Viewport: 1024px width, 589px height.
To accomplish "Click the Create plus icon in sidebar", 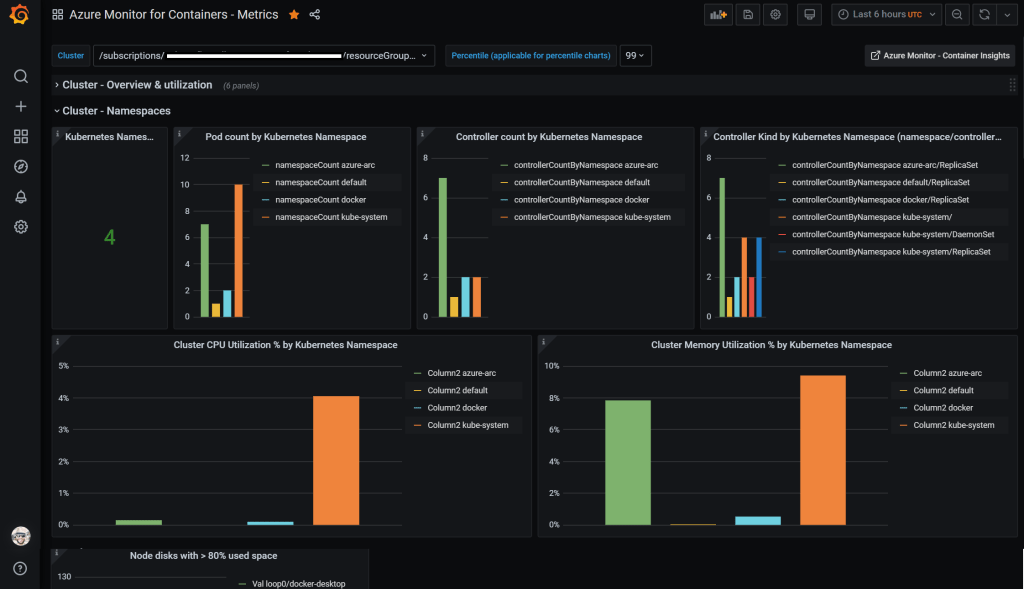I will [x=20, y=106].
